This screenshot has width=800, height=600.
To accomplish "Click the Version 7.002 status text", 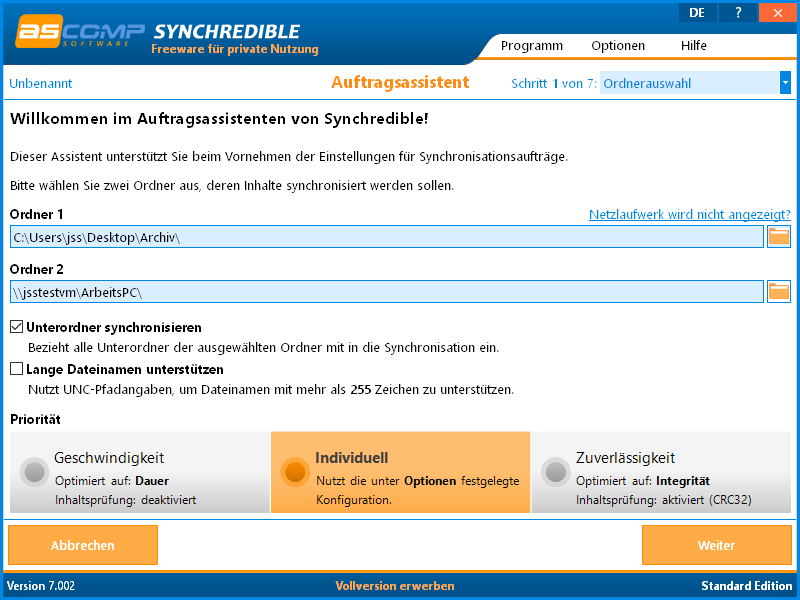I will [x=41, y=586].
